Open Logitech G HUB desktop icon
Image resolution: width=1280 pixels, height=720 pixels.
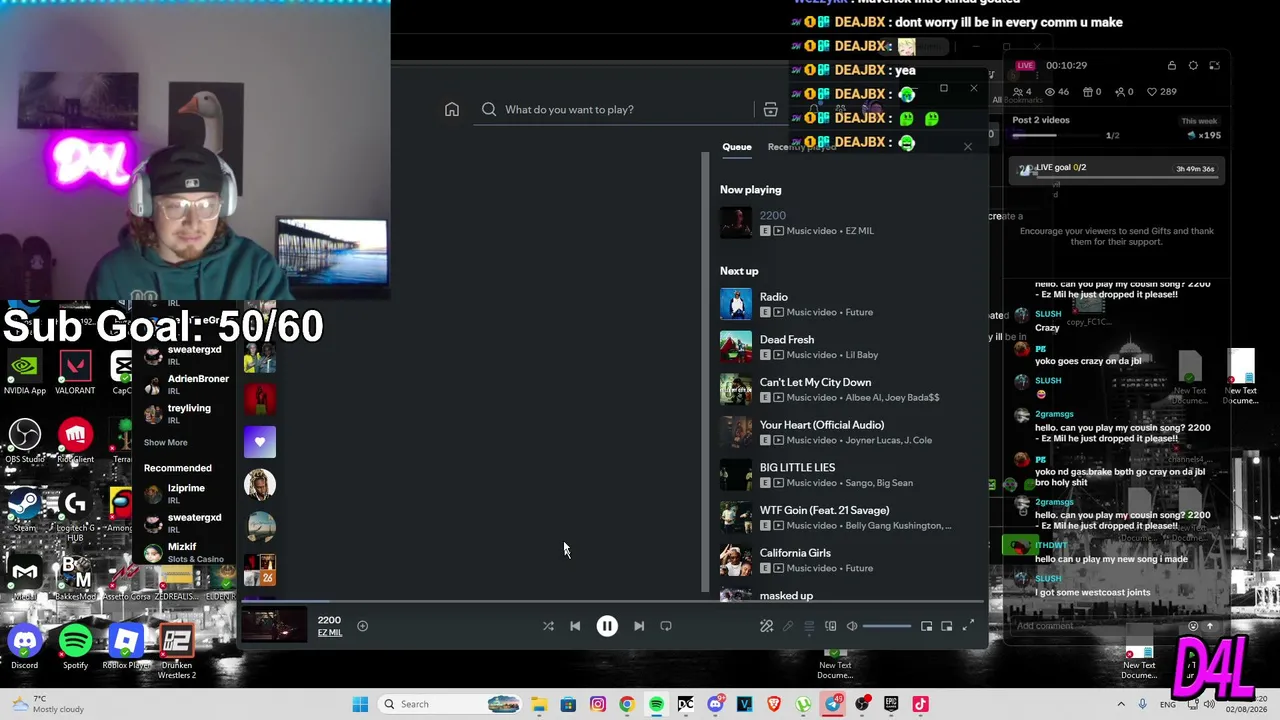(x=75, y=515)
